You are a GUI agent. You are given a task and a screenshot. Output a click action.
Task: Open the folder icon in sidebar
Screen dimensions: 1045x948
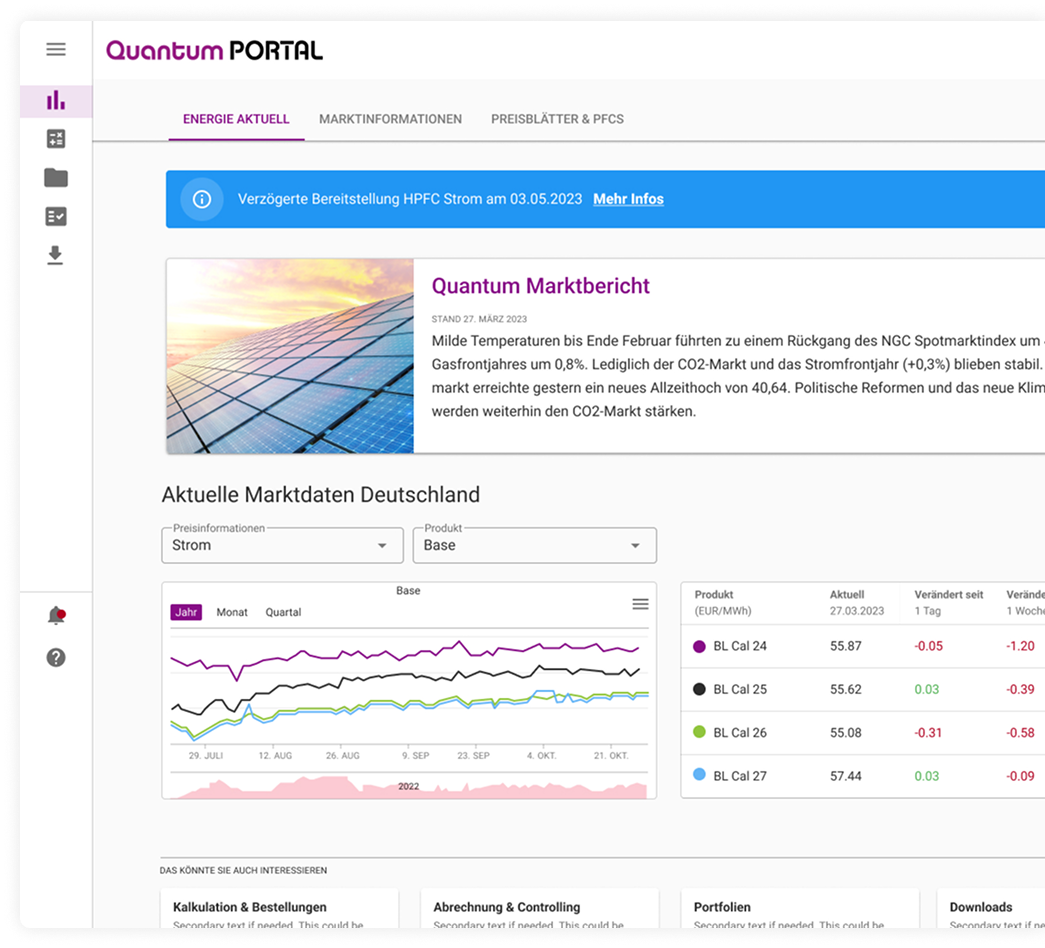(x=56, y=178)
